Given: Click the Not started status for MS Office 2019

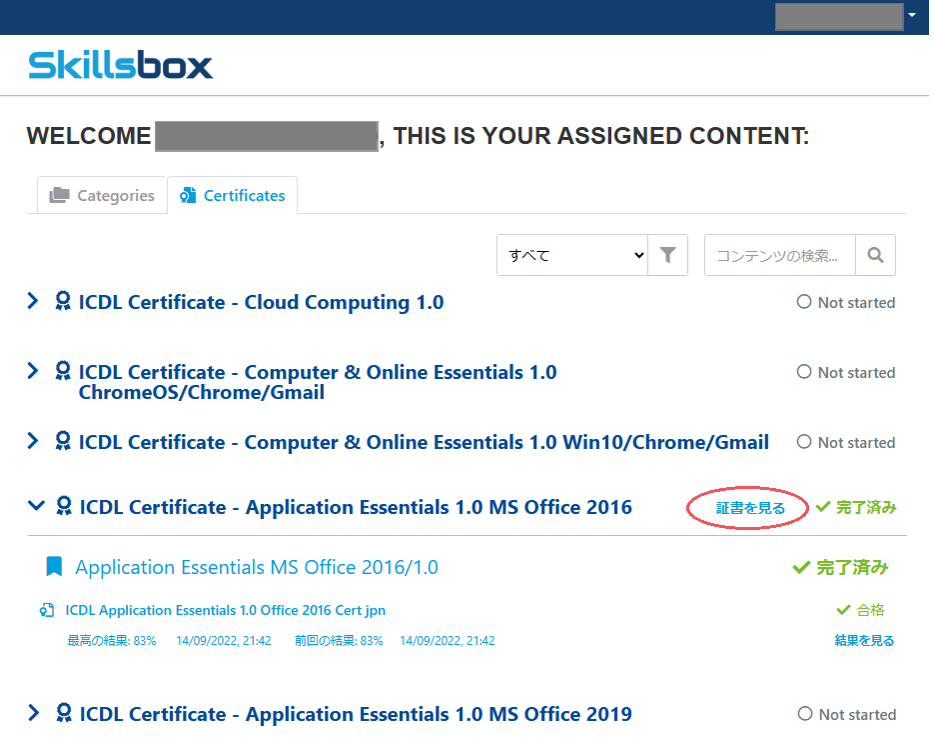Looking at the screenshot, I should pos(846,715).
